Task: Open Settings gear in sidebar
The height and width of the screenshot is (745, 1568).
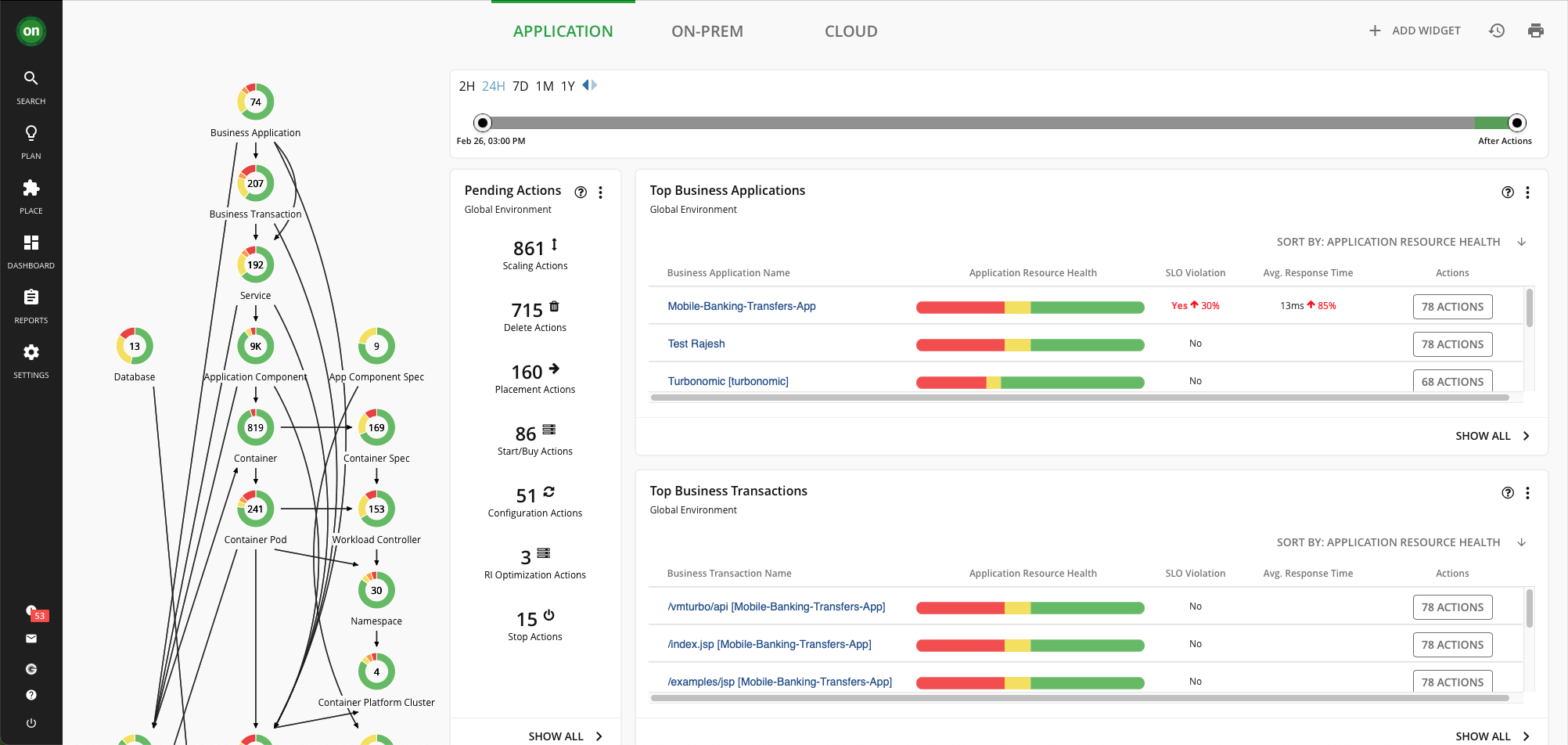Action: [31, 352]
